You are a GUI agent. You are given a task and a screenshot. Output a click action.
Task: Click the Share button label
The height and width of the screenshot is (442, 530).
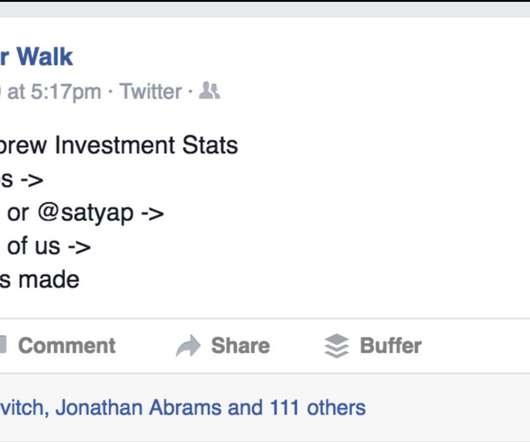click(240, 346)
